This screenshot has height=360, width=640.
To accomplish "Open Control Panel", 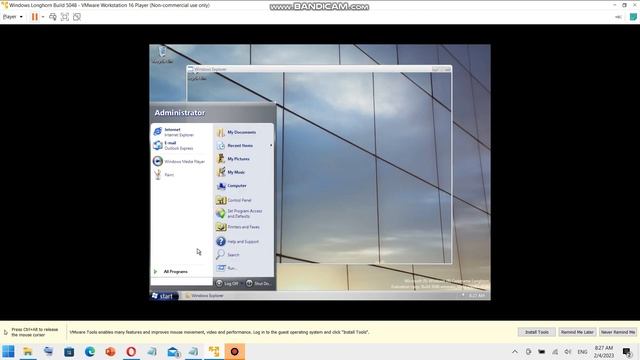I will click(x=234, y=200).
